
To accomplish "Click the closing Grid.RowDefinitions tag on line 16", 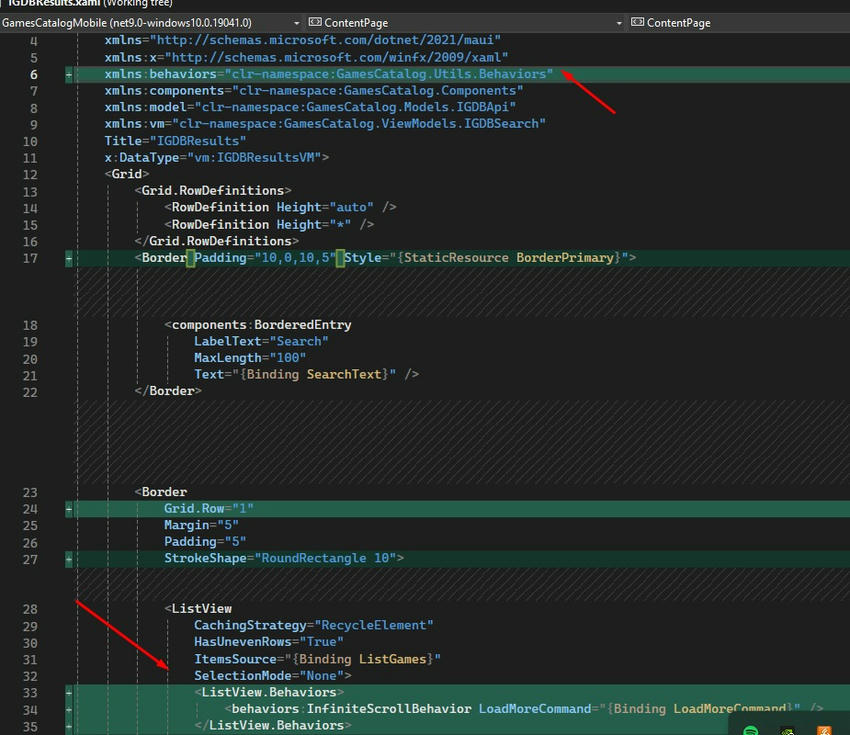I will (x=217, y=241).
